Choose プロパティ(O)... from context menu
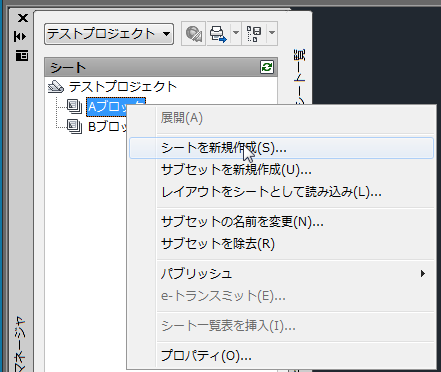This screenshot has width=441, height=372. pos(281,356)
